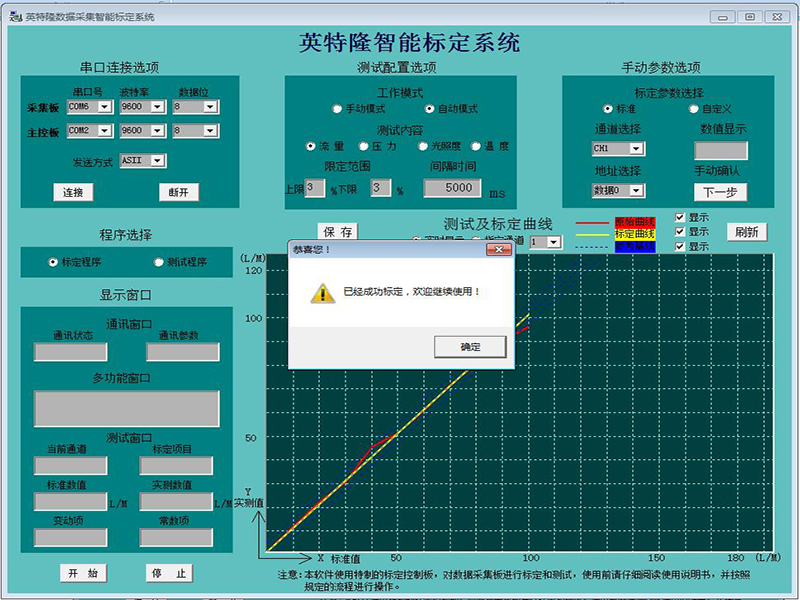Select 自定义 calibration parameter option
800x600 pixels.
click(x=694, y=108)
